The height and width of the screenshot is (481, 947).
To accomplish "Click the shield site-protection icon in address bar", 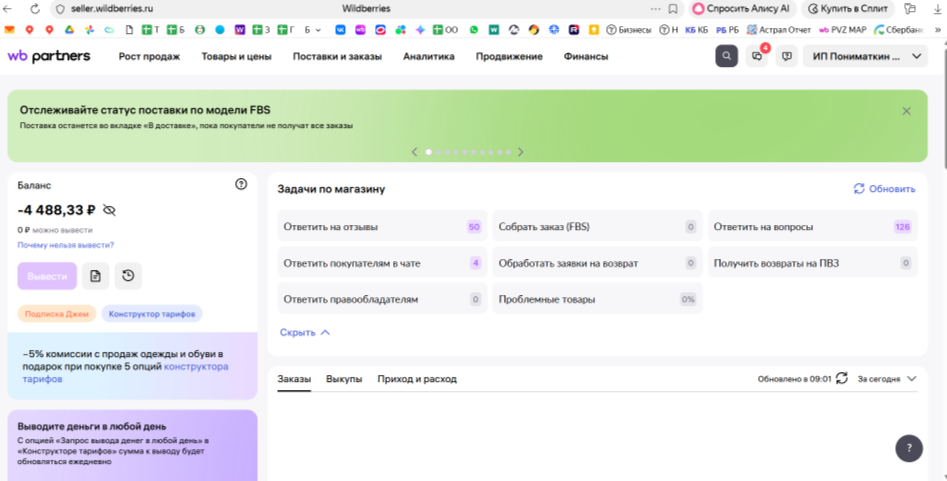I will pos(60,9).
